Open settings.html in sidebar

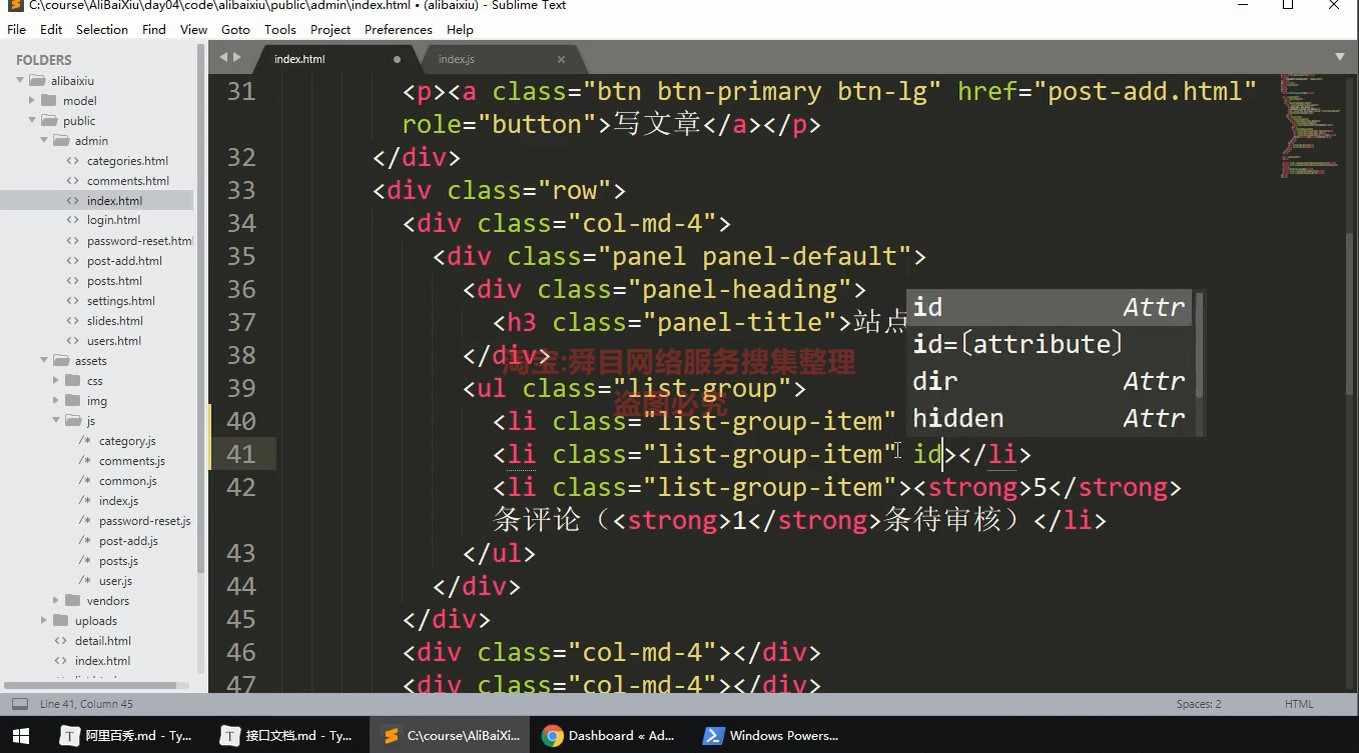121,301
